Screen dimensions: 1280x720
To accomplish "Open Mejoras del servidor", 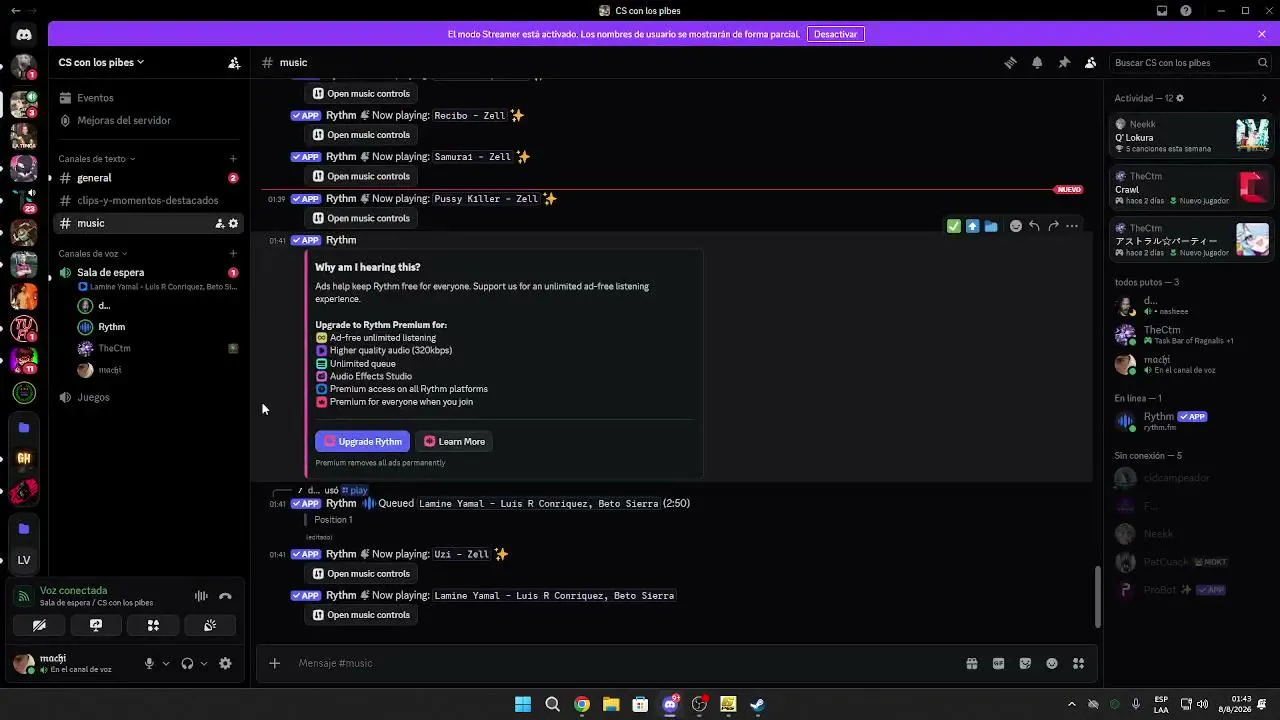I will click(x=148, y=120).
